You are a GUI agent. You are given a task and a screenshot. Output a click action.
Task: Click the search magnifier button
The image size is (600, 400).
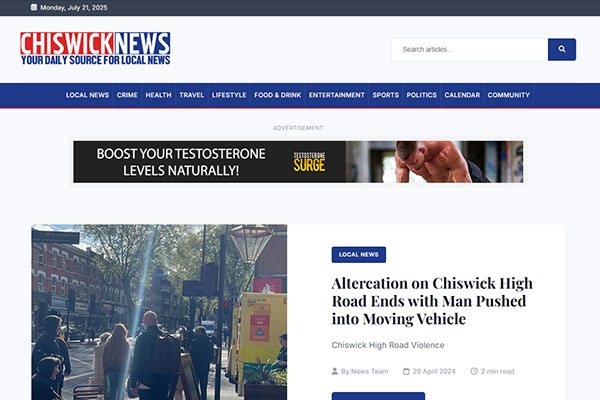561,49
